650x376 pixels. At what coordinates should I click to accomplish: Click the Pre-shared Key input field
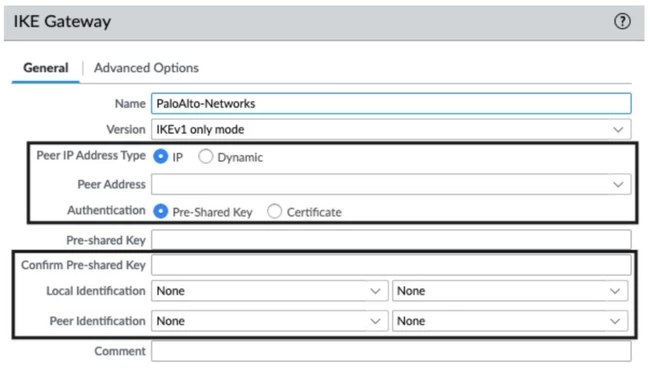(x=391, y=240)
